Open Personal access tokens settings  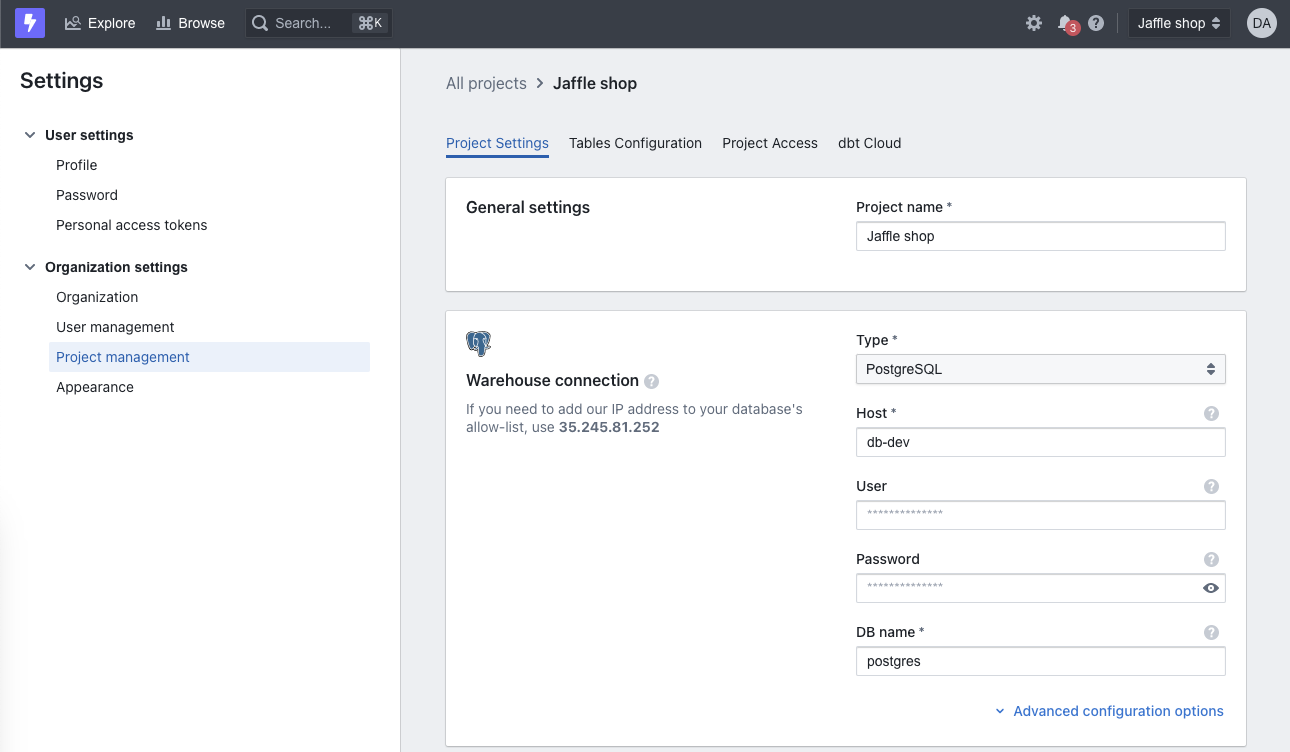click(132, 225)
